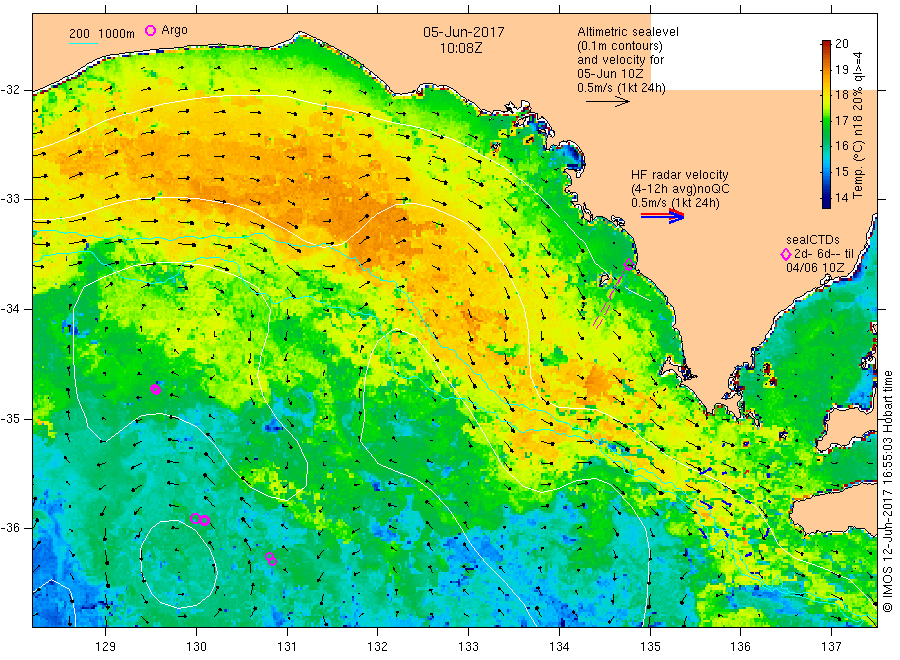
Task: Click the '04/06 10Z' text
Action: tap(815, 268)
